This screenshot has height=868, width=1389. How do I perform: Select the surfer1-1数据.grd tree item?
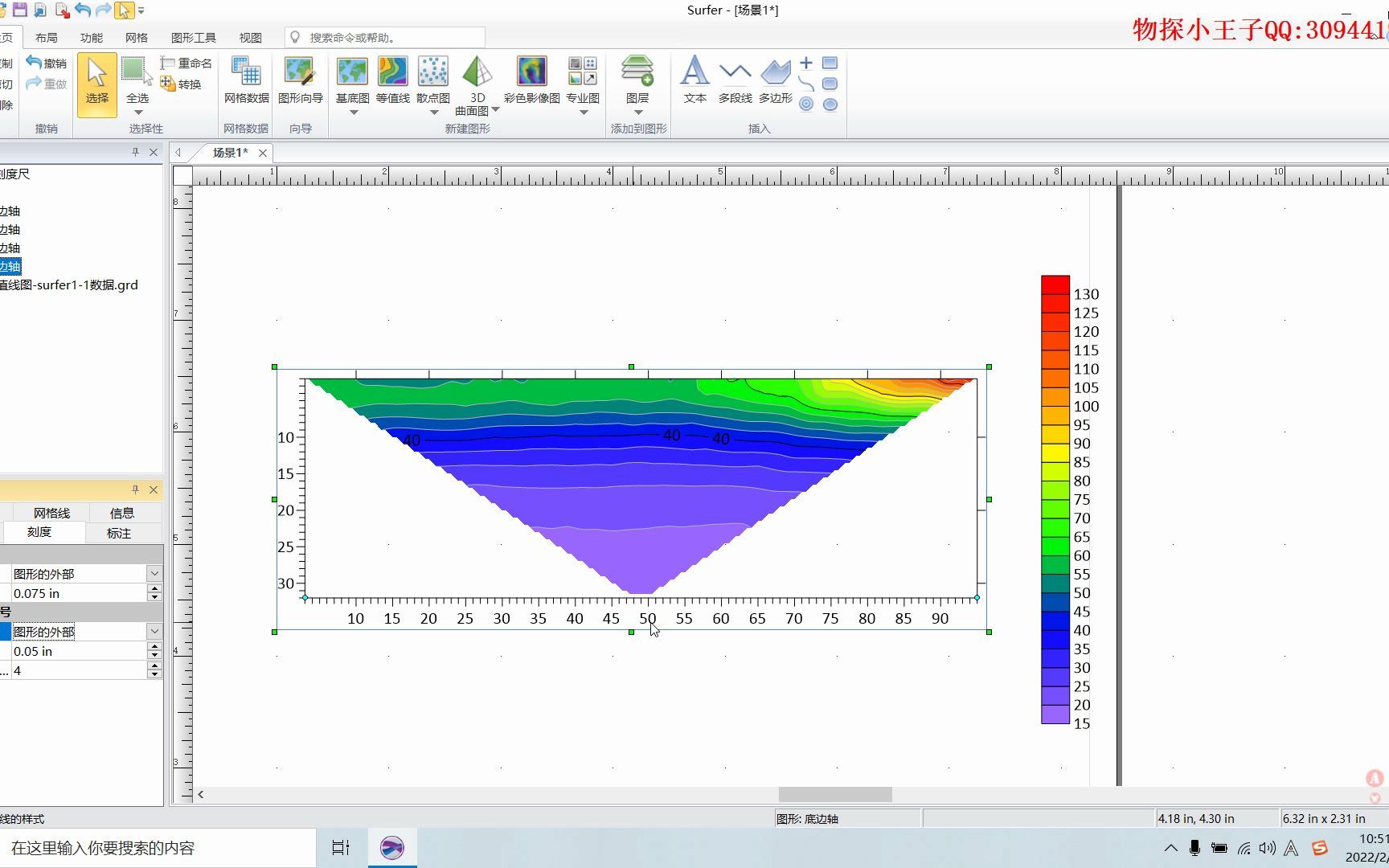[69, 285]
